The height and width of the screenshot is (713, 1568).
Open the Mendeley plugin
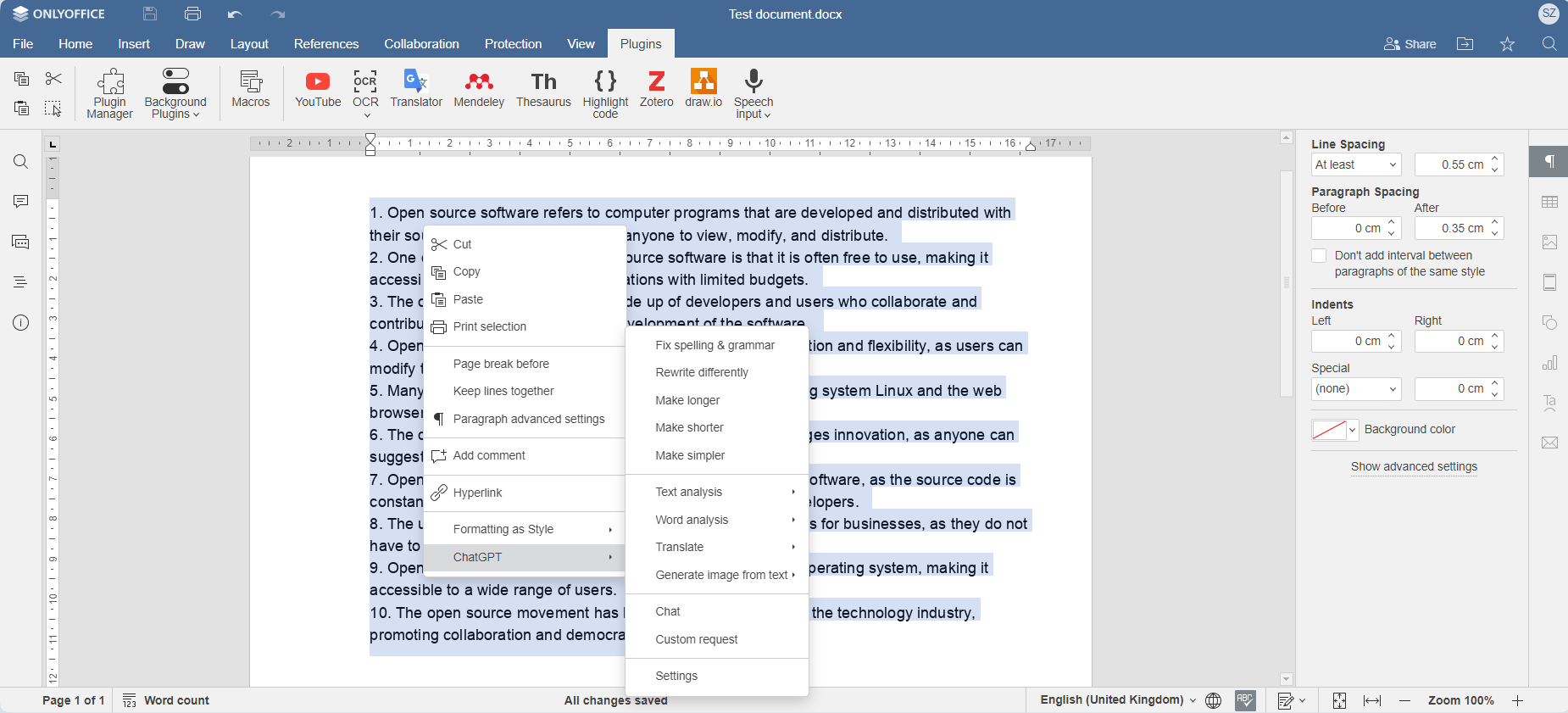pos(479,89)
